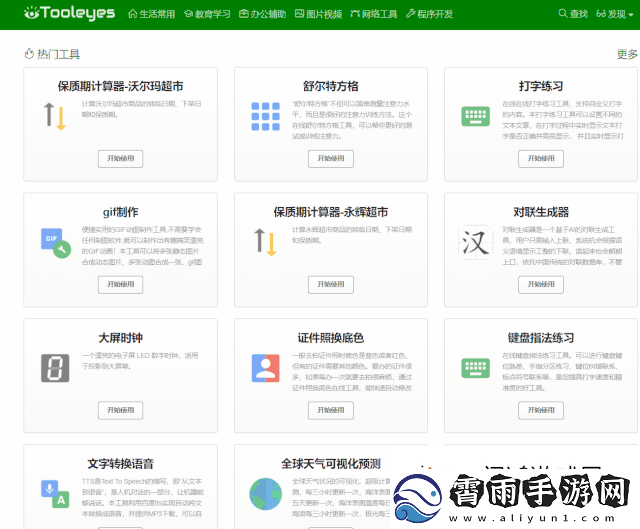Viewport: 640px width, 529px height.
Task: Open the 大屏时钟 title
Action: point(120,338)
